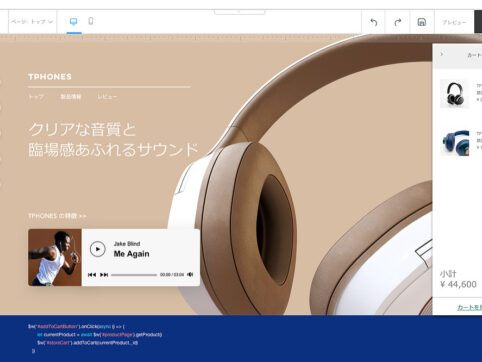Open the レビュー navigation menu item
The width and height of the screenshot is (482, 362).
pyautogui.click(x=107, y=97)
